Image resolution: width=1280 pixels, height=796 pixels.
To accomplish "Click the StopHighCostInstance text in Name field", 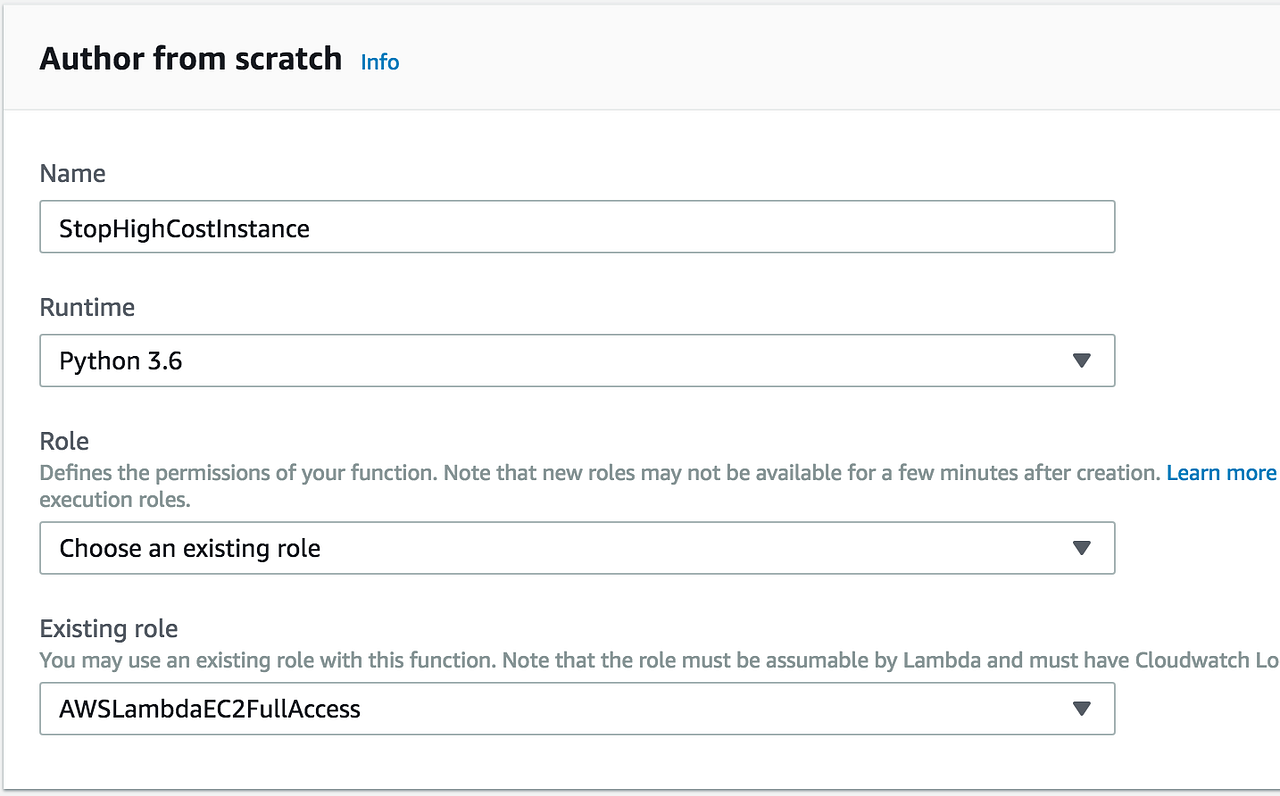I will click(x=185, y=229).
